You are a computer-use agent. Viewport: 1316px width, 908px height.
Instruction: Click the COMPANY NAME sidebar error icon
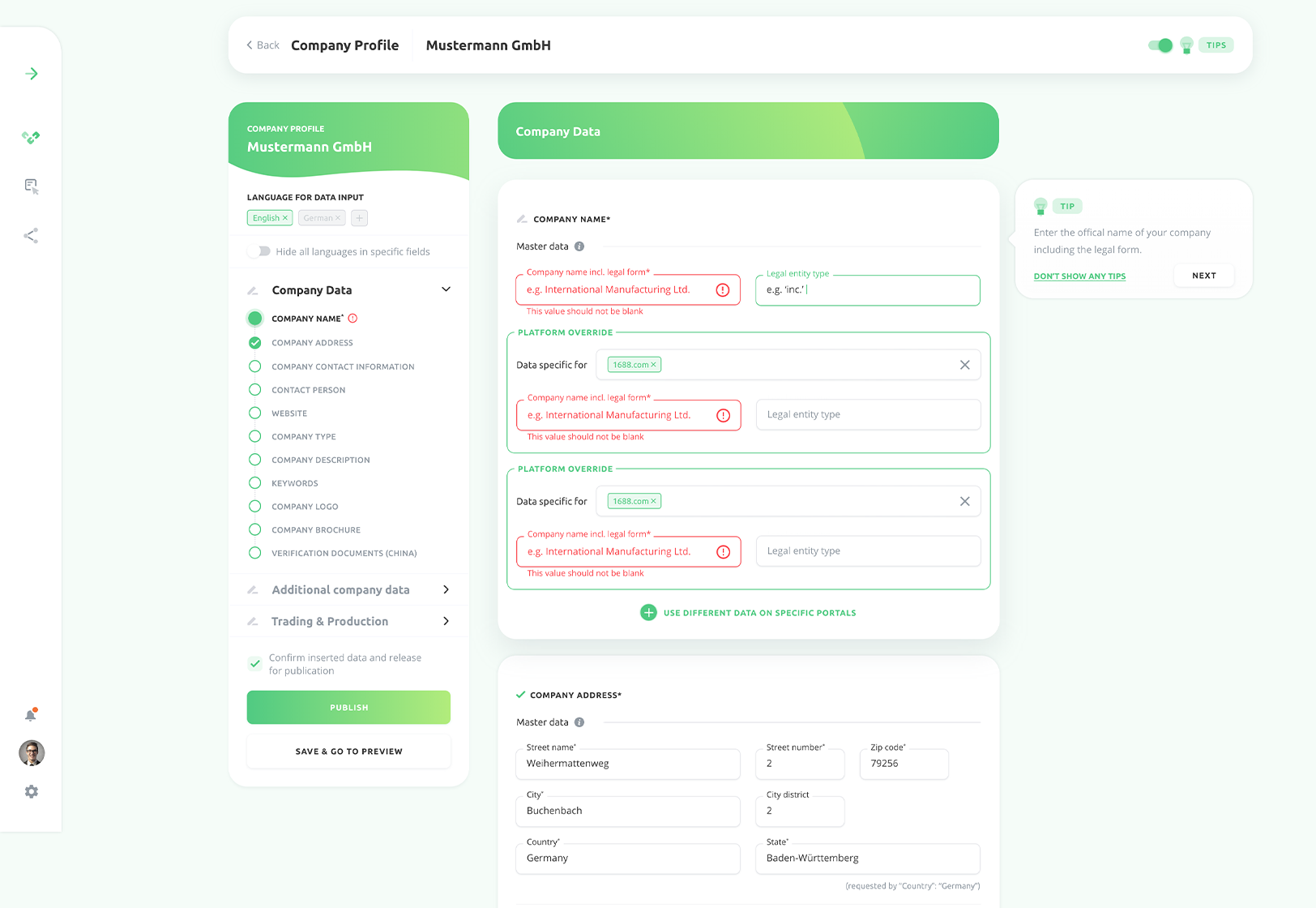pyautogui.click(x=352, y=319)
